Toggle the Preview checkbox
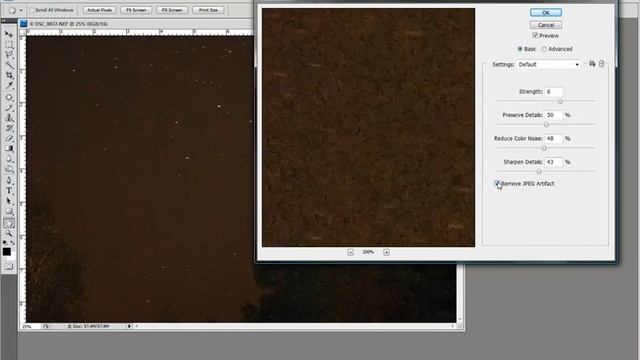 [x=536, y=36]
